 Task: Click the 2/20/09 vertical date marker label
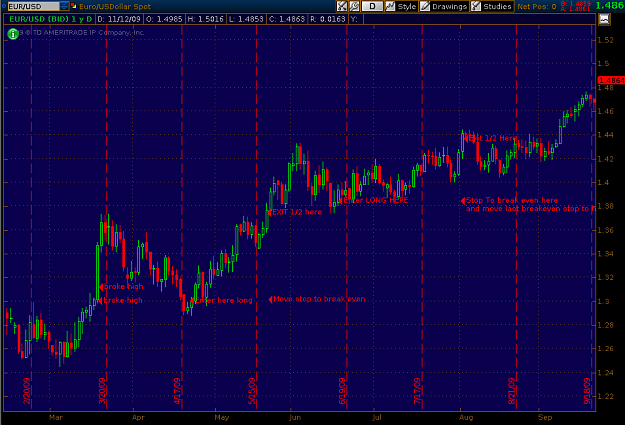27,391
